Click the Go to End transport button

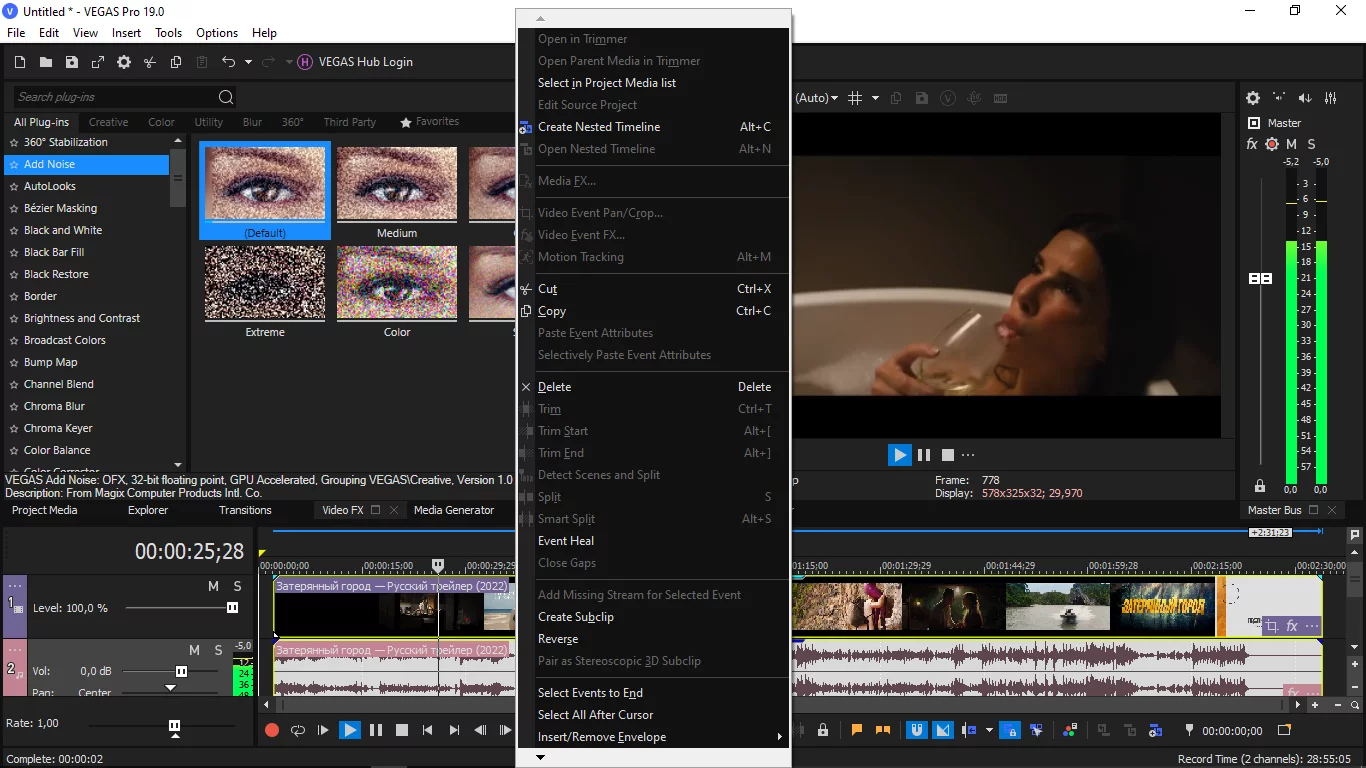point(454,730)
